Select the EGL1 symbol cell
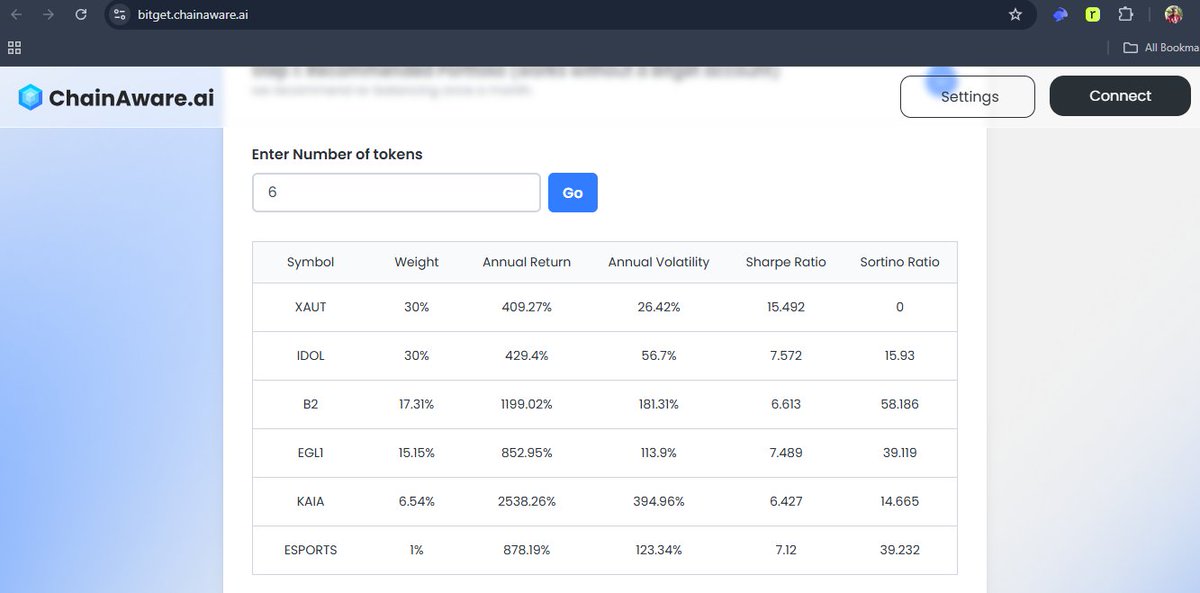 (311, 452)
